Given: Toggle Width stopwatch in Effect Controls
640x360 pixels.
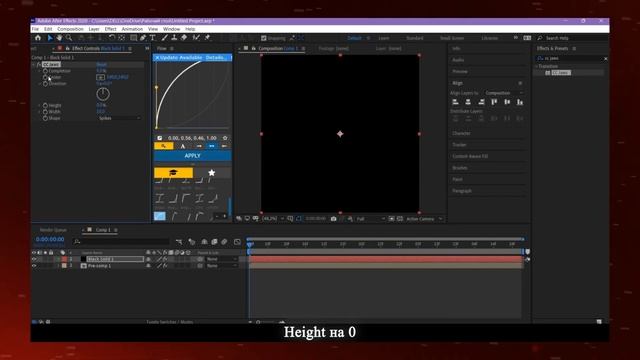Looking at the screenshot, I should tap(45, 111).
